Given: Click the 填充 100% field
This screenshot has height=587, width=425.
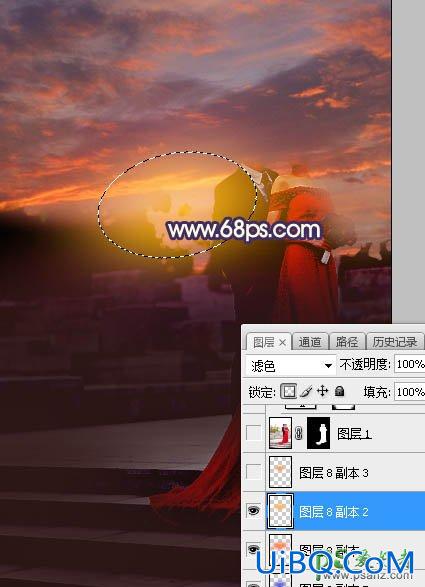Looking at the screenshot, I should coord(409,392).
